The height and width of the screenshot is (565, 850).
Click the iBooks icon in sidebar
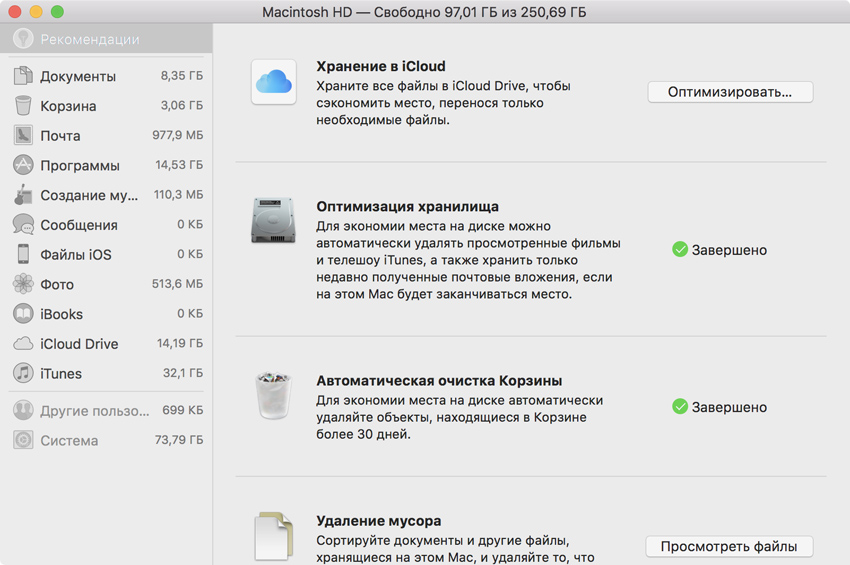click(x=23, y=314)
